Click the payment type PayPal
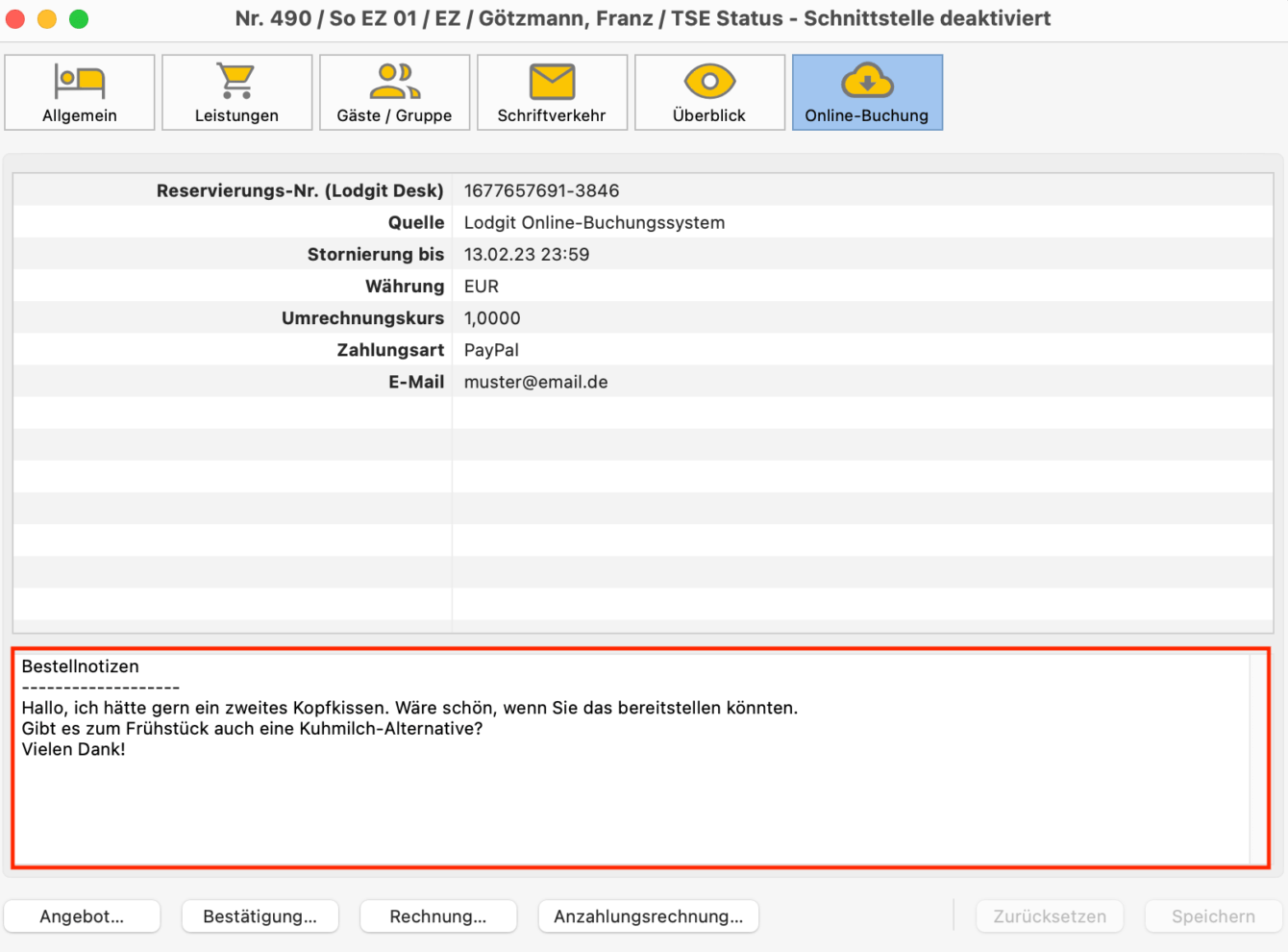Screen dimensions: 1288x952 (491, 349)
